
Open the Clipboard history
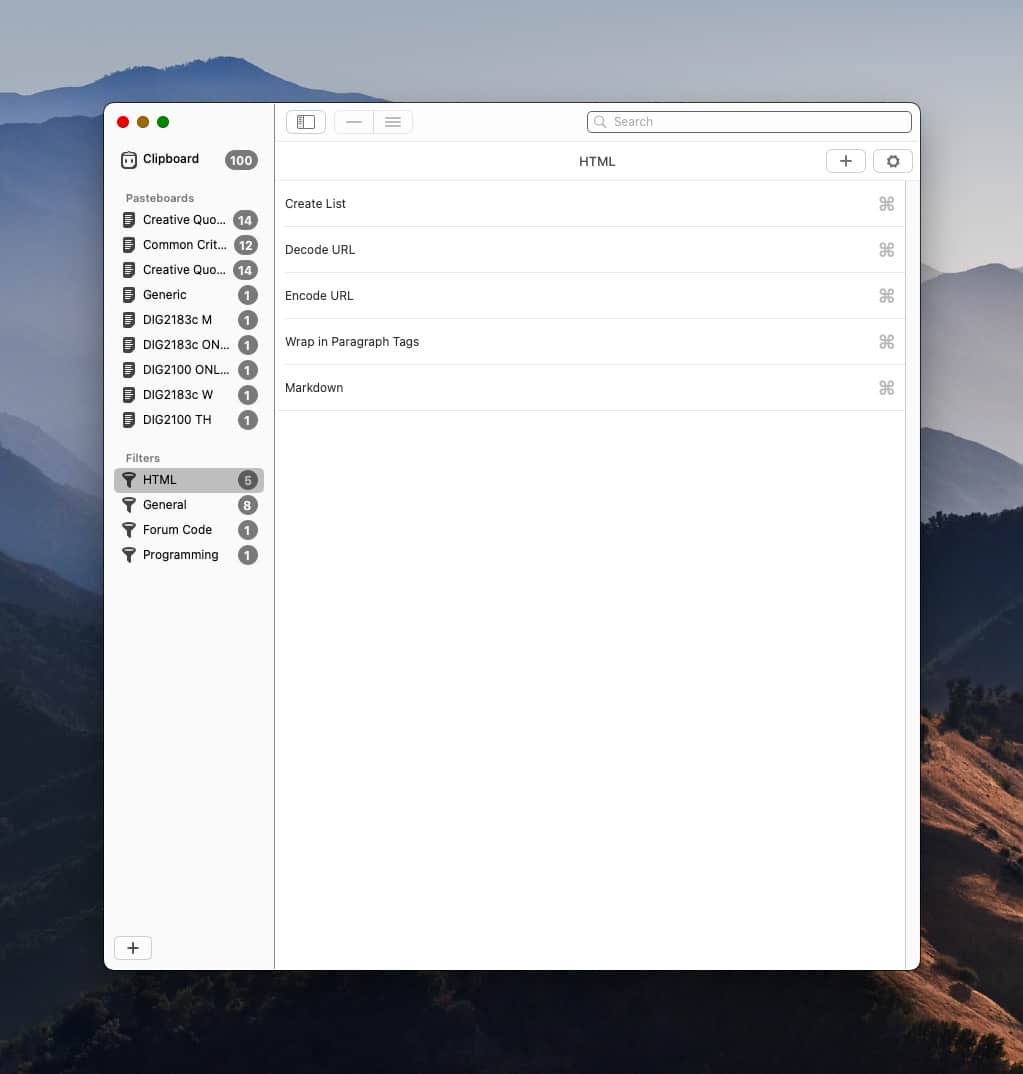pyautogui.click(x=170, y=159)
